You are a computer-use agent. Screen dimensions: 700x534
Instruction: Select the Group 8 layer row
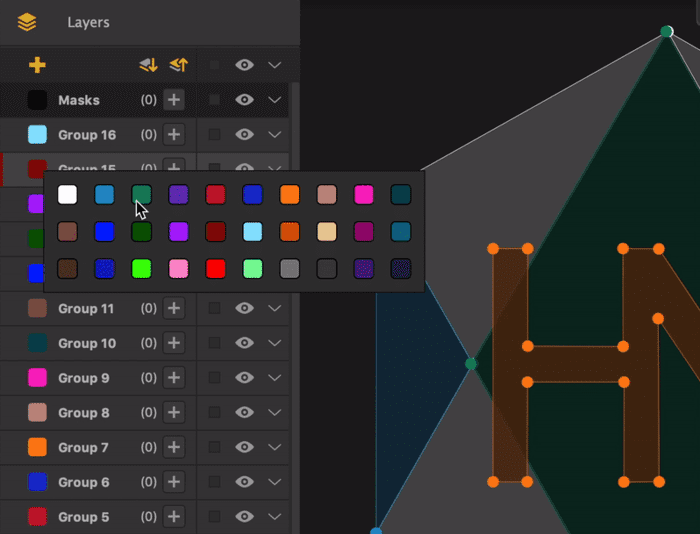click(144, 413)
